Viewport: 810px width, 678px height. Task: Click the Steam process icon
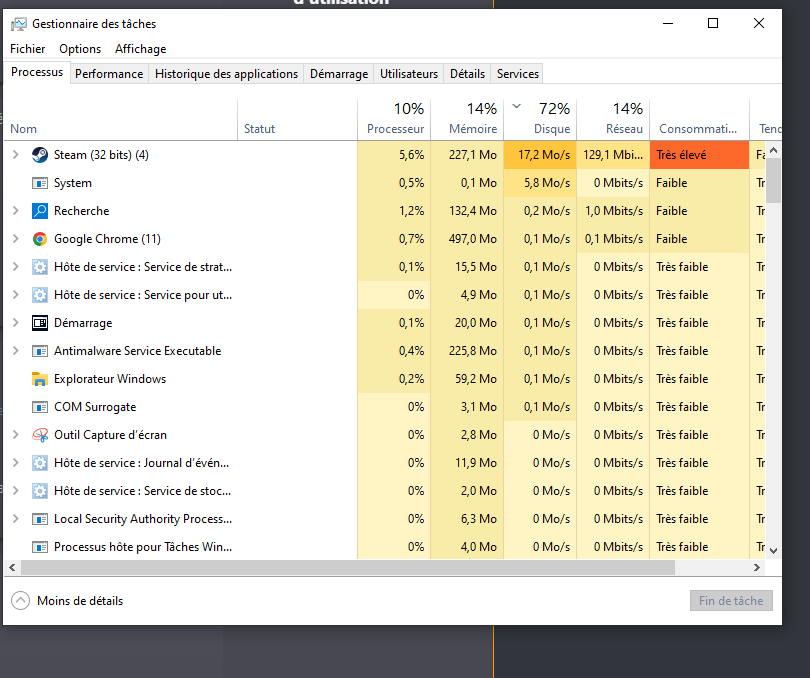[40, 155]
